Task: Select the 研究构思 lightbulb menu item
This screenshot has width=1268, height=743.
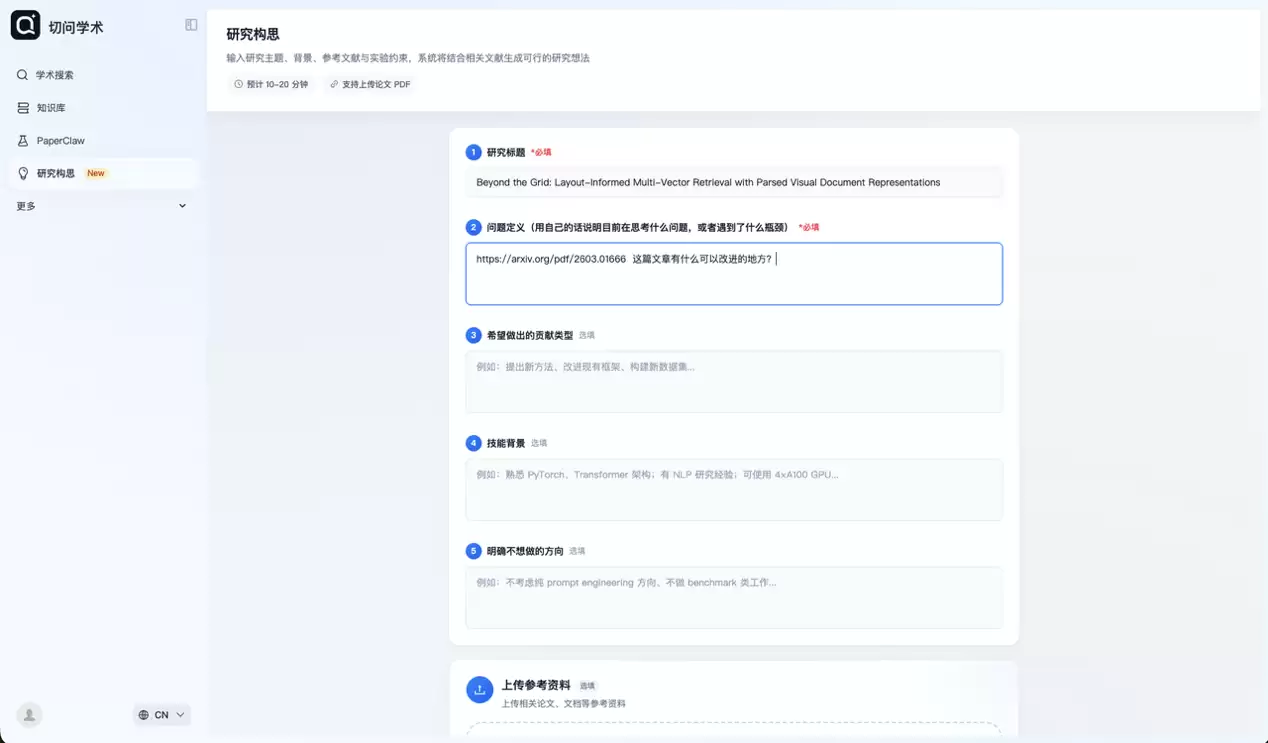Action: pos(55,173)
